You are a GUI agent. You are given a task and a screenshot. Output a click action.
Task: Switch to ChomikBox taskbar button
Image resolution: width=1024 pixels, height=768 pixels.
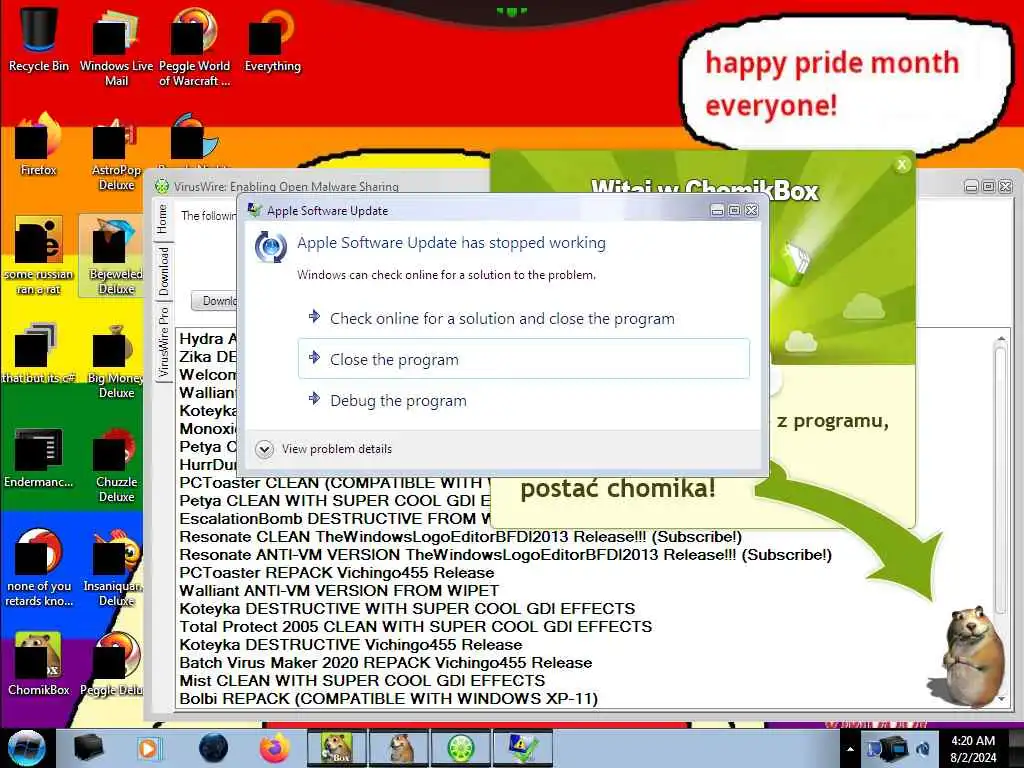[x=337, y=748]
